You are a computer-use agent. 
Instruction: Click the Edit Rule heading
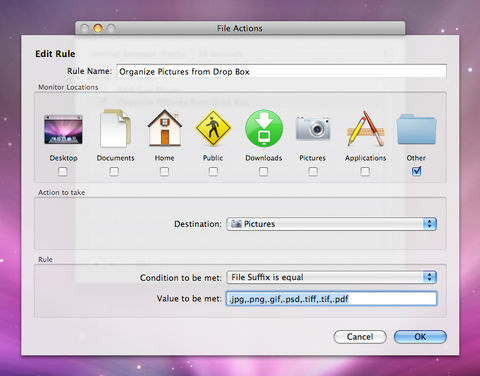point(55,54)
